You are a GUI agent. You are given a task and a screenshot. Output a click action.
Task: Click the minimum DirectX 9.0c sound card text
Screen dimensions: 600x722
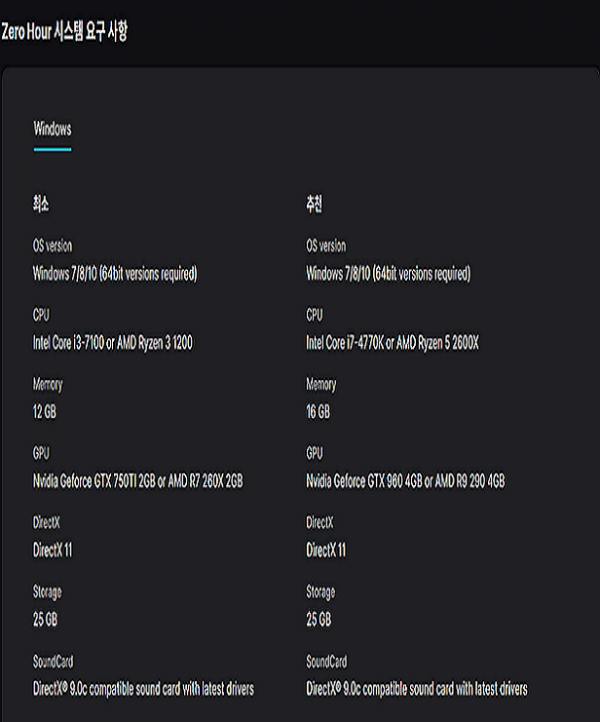143,689
